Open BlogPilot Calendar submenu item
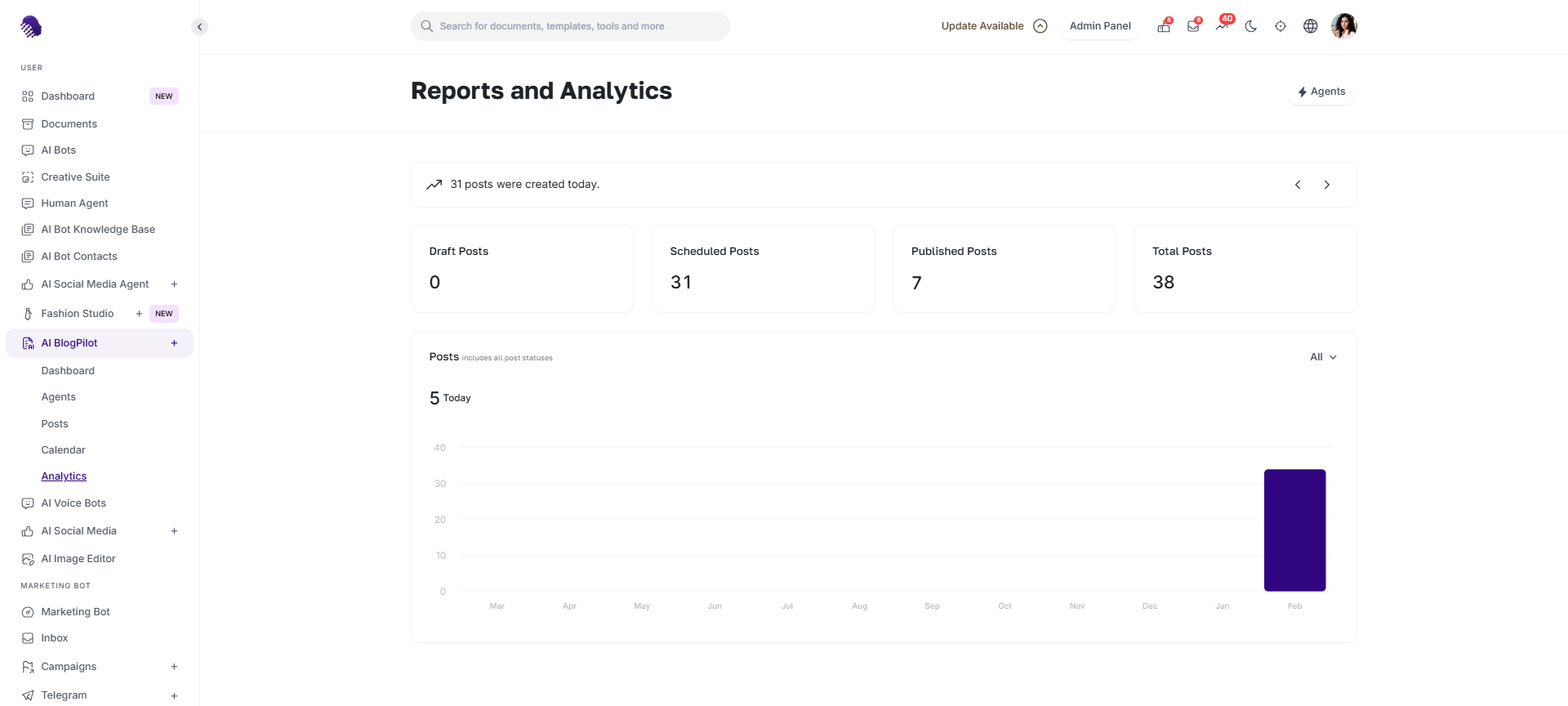 pyautogui.click(x=63, y=450)
